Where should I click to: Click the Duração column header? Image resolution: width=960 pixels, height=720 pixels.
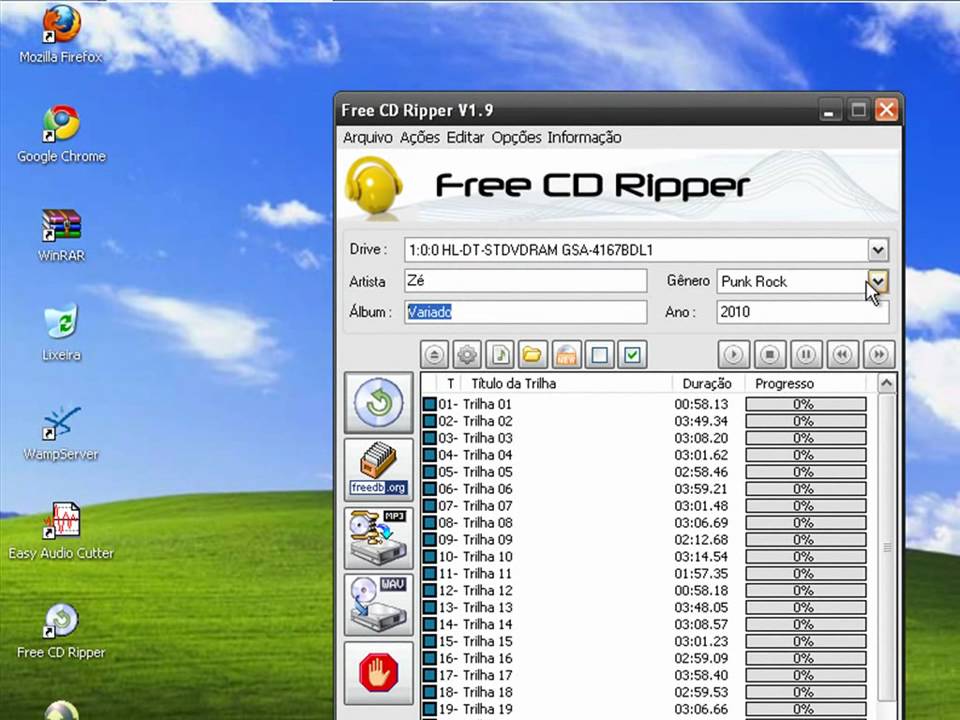[x=708, y=384]
